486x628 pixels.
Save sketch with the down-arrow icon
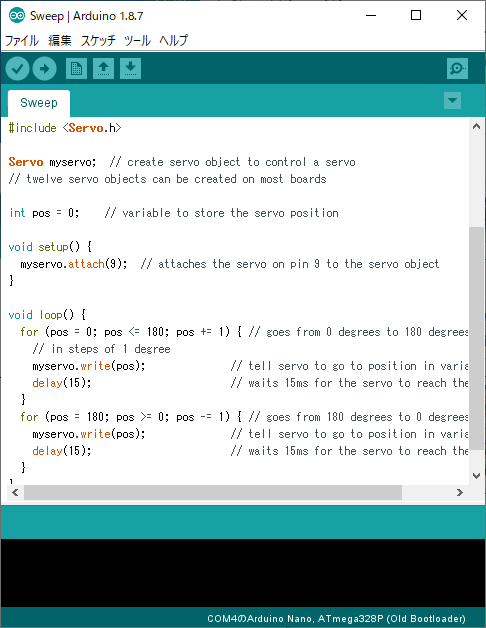coord(130,68)
